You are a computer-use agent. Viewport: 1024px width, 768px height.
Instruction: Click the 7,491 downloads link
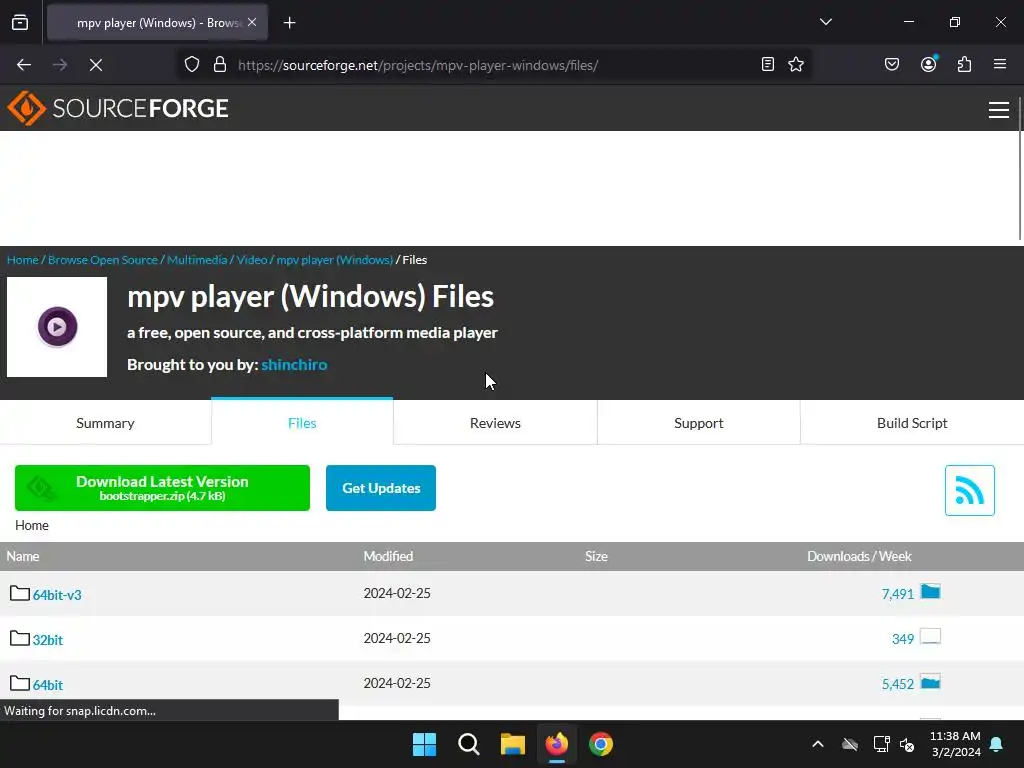[x=897, y=594]
